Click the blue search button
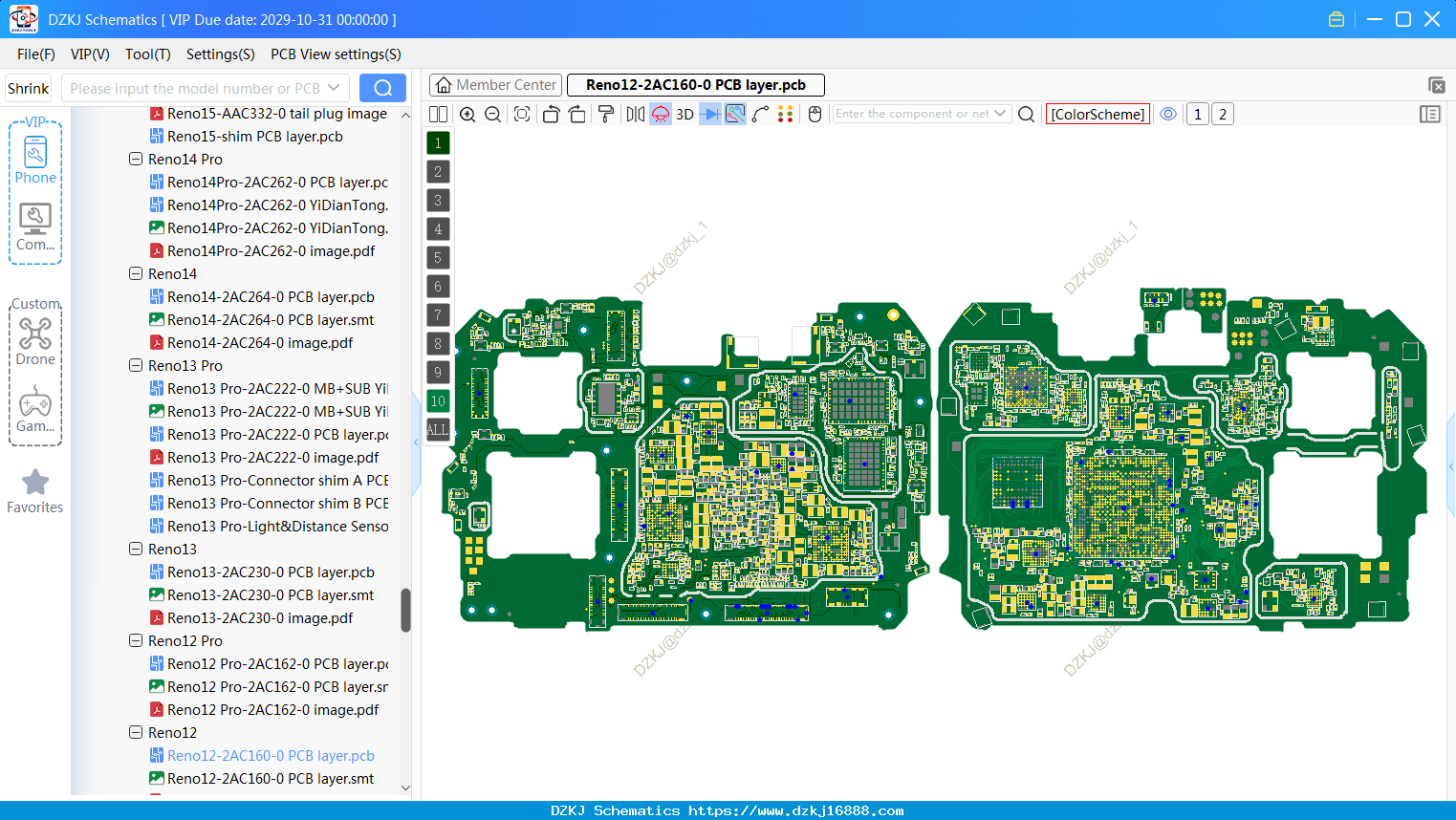1456x820 pixels. point(382,88)
